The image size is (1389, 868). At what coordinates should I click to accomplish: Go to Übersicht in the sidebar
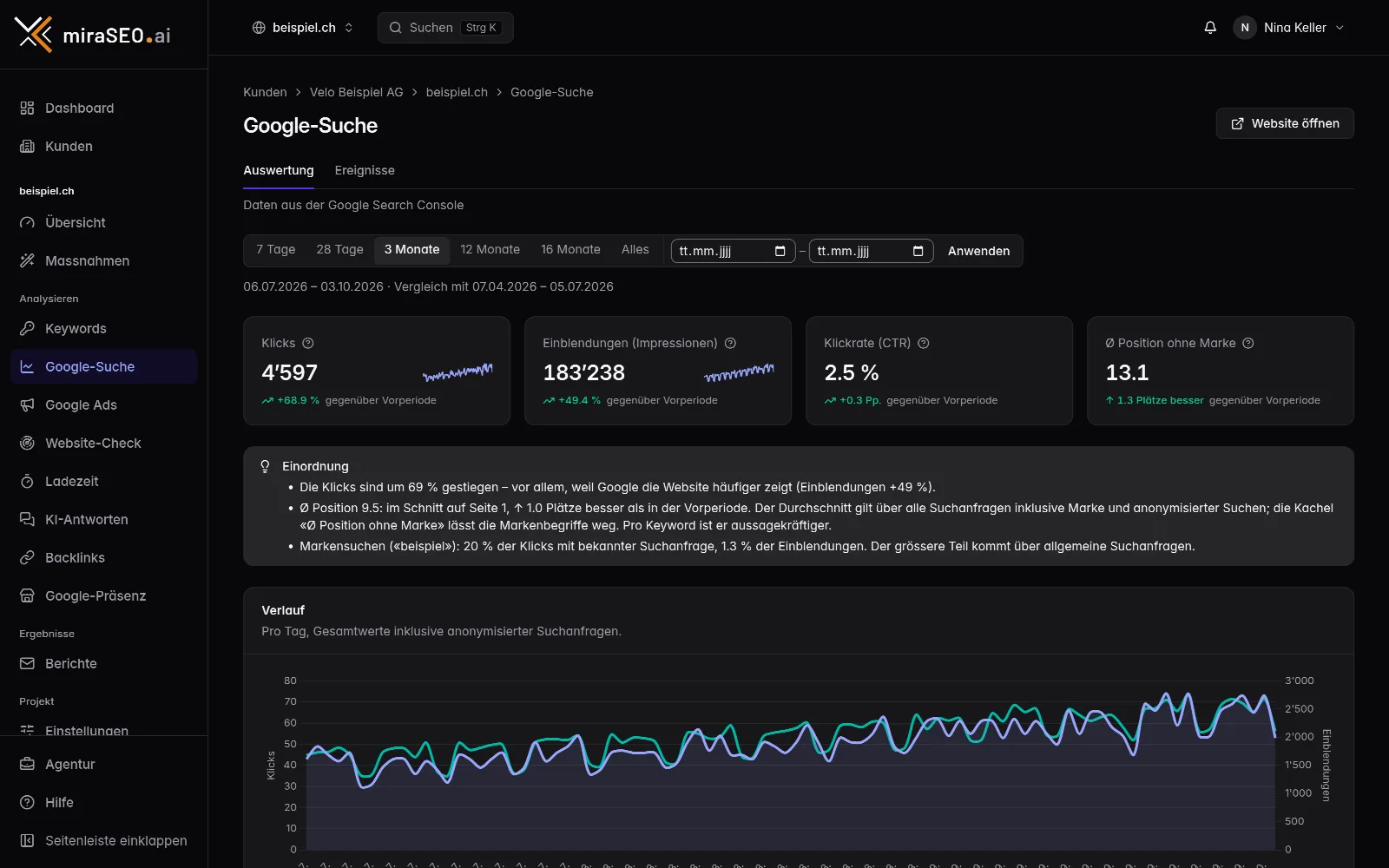104,222
